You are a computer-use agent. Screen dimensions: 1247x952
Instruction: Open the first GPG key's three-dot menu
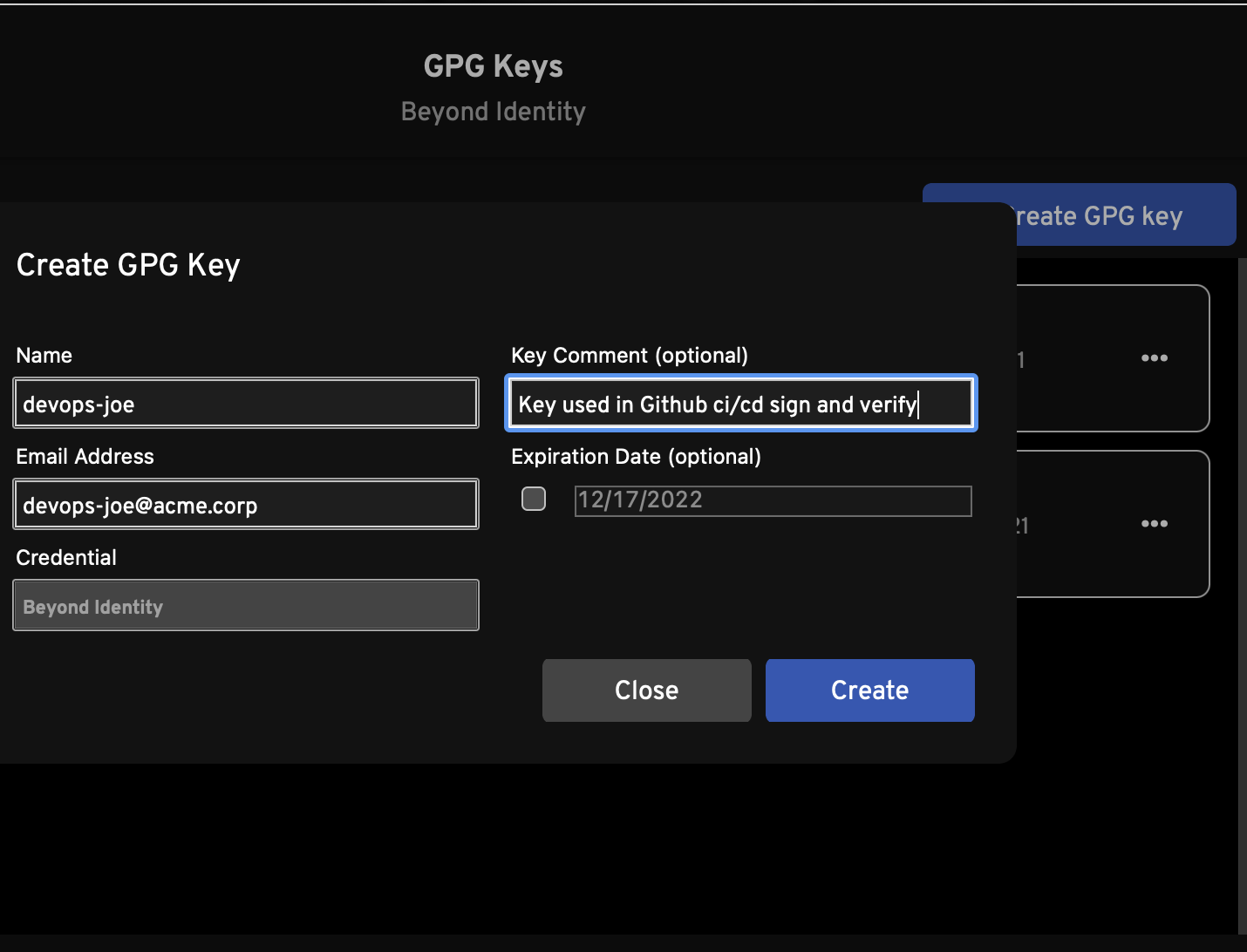tap(1154, 358)
